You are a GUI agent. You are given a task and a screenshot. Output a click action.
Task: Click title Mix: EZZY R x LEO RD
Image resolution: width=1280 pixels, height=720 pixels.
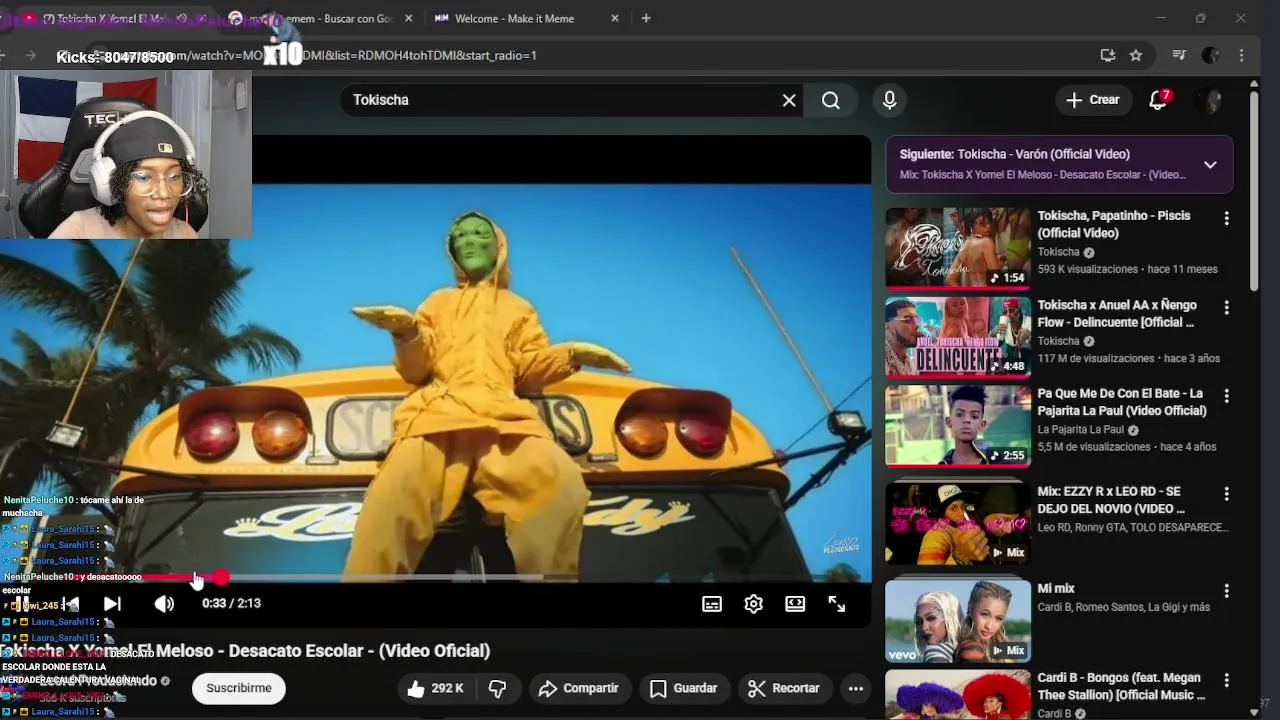click(x=1111, y=500)
